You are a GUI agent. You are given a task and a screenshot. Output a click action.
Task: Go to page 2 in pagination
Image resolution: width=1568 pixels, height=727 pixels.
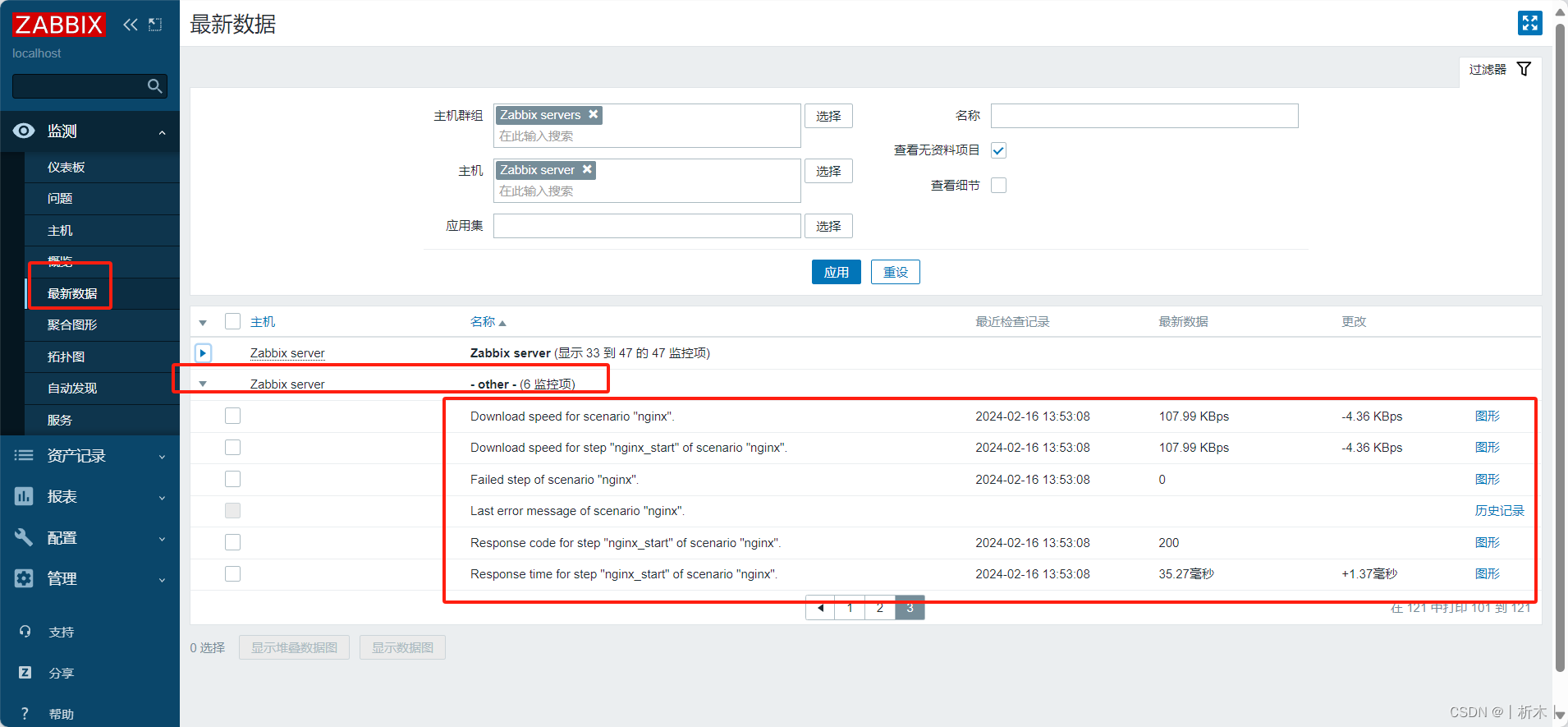tap(880, 608)
